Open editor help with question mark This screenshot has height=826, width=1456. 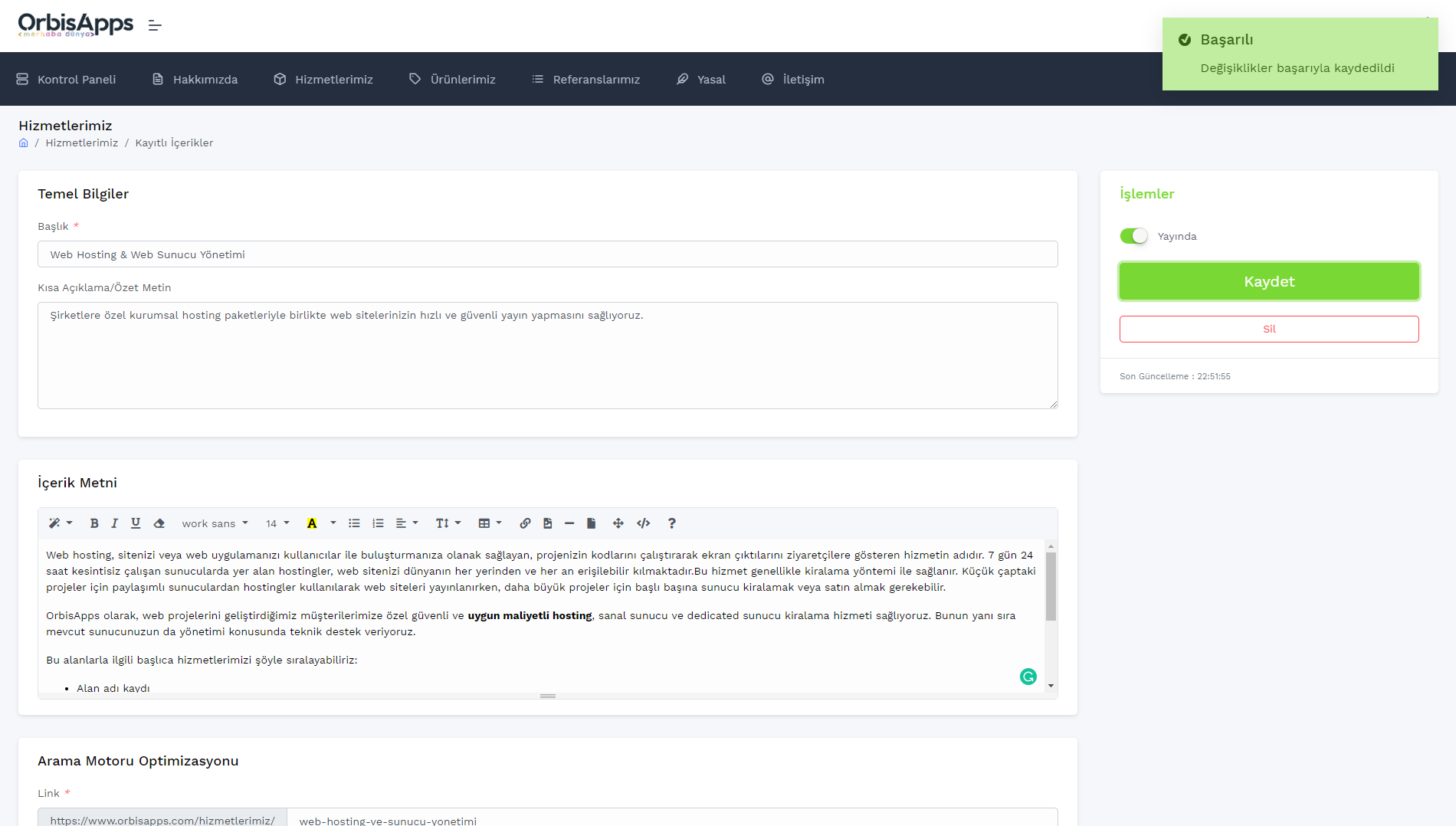[672, 523]
